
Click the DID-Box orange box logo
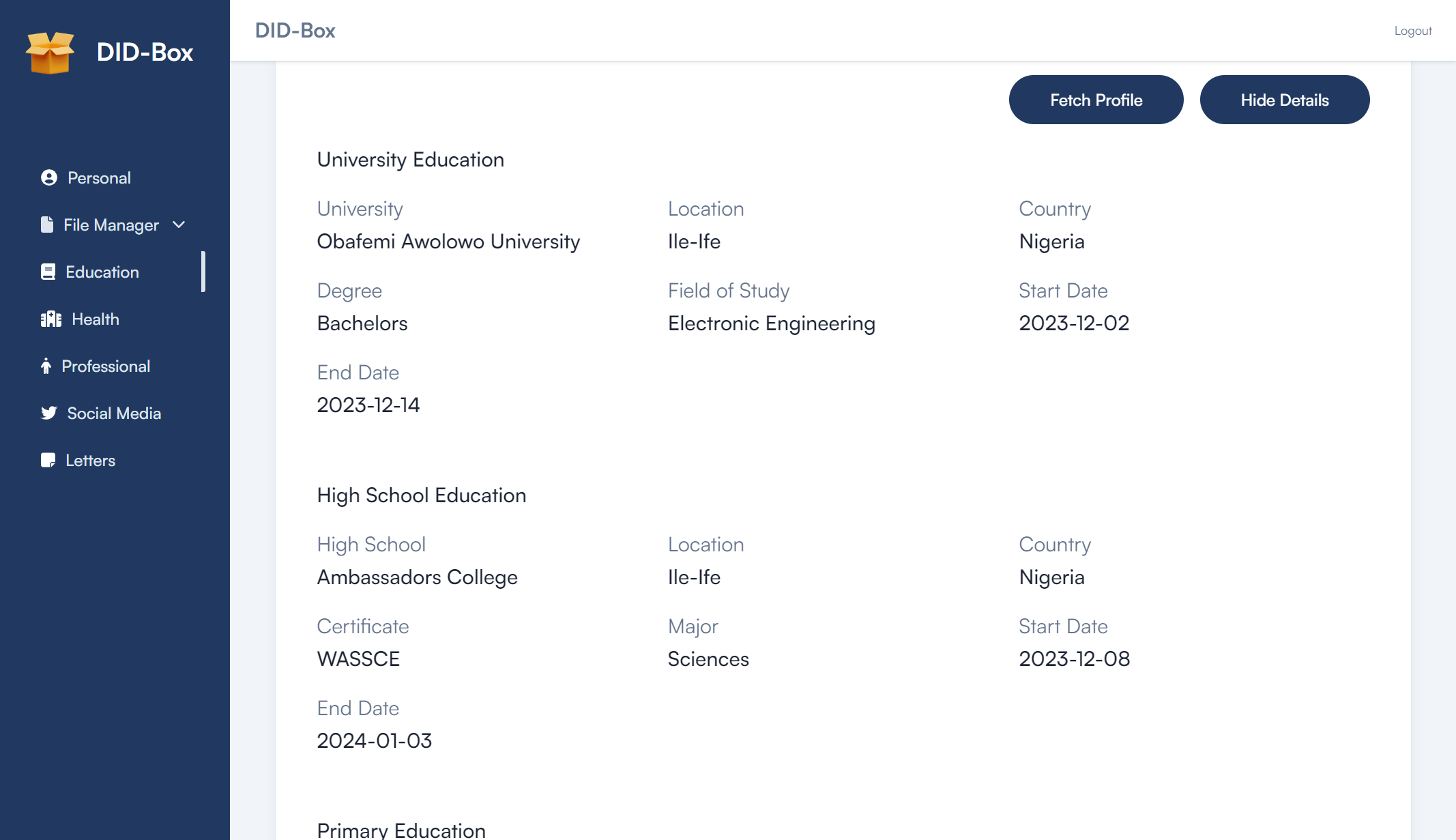(x=50, y=53)
